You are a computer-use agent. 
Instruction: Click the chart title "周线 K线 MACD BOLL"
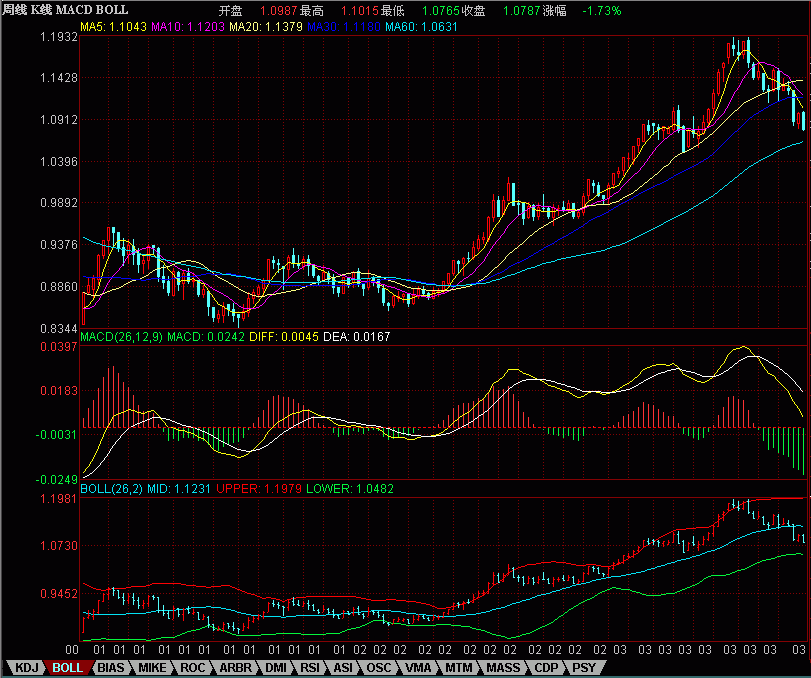coord(65,10)
